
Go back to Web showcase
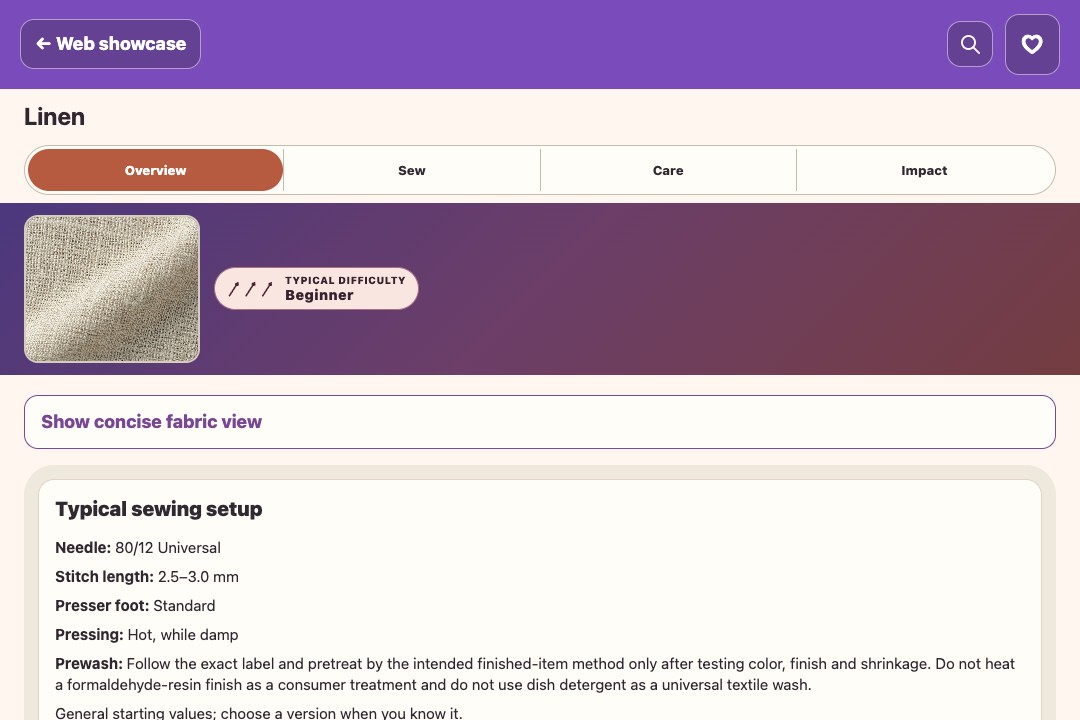(x=110, y=44)
